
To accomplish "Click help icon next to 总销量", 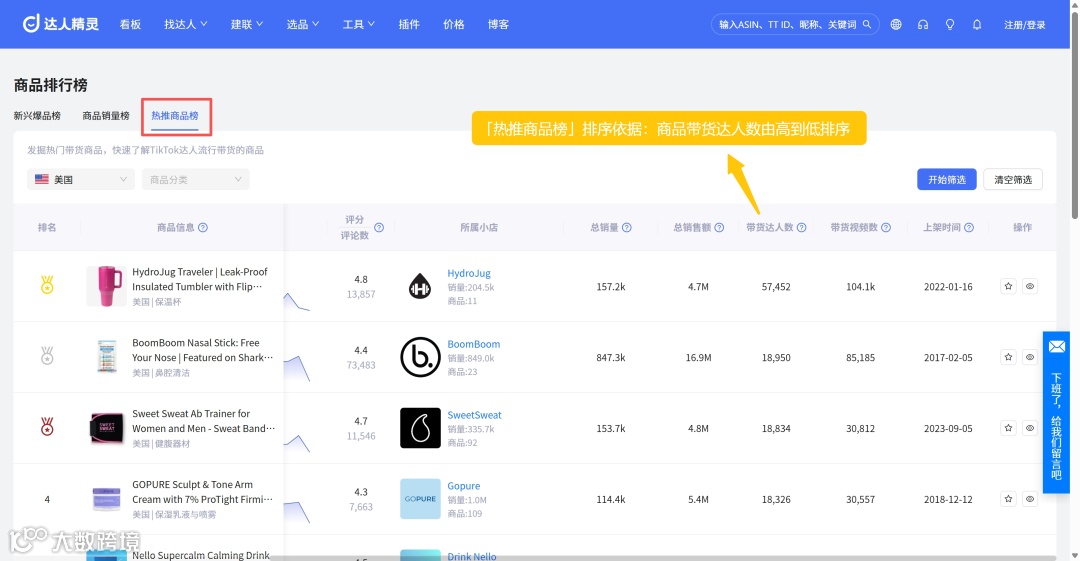I will tap(627, 227).
